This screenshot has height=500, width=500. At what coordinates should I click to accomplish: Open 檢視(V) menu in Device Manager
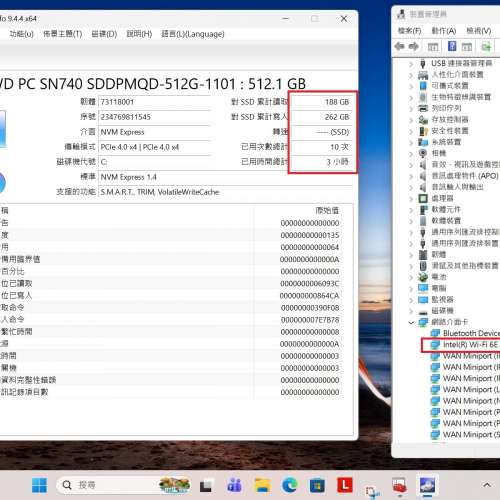[478, 31]
